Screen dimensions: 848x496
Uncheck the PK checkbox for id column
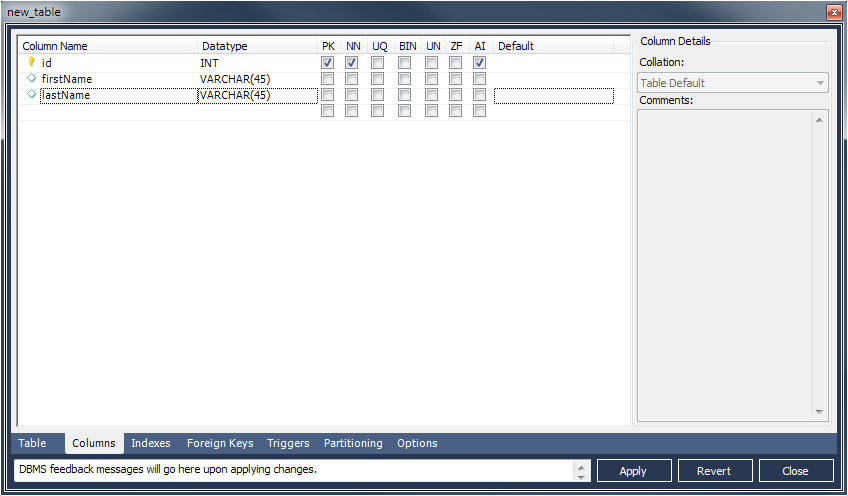click(x=327, y=63)
